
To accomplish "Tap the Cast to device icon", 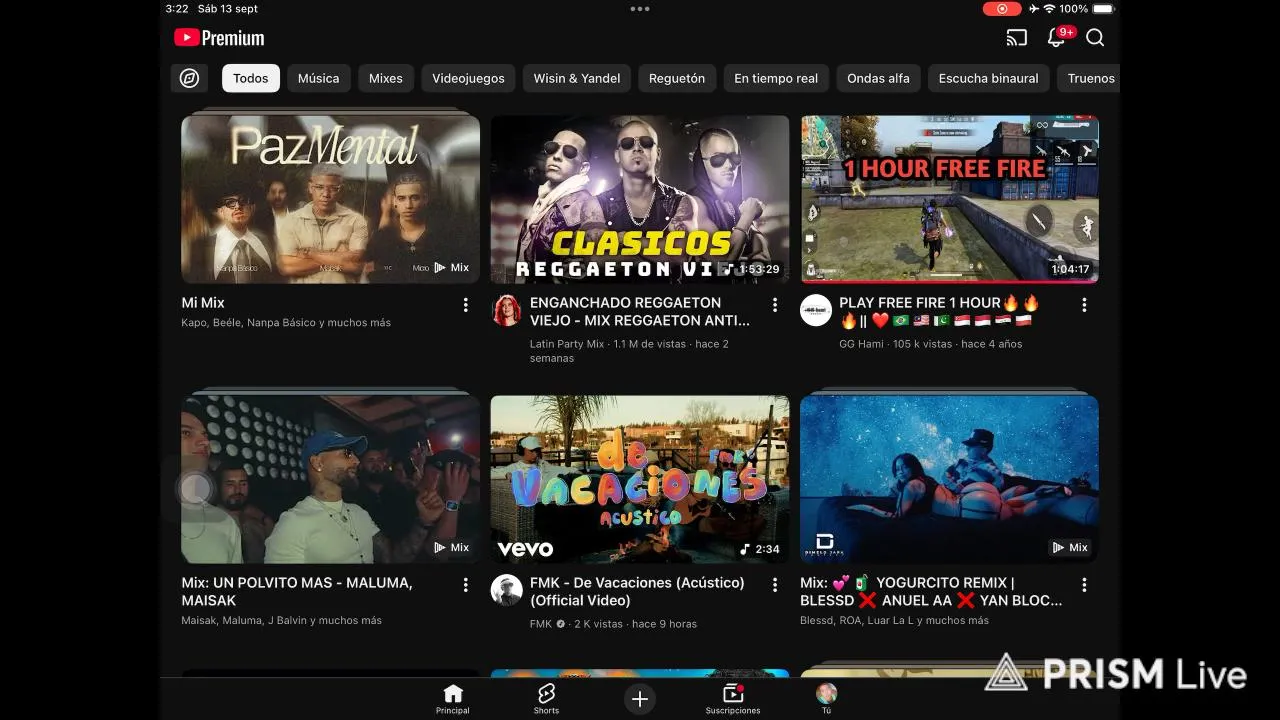I will [x=1016, y=38].
